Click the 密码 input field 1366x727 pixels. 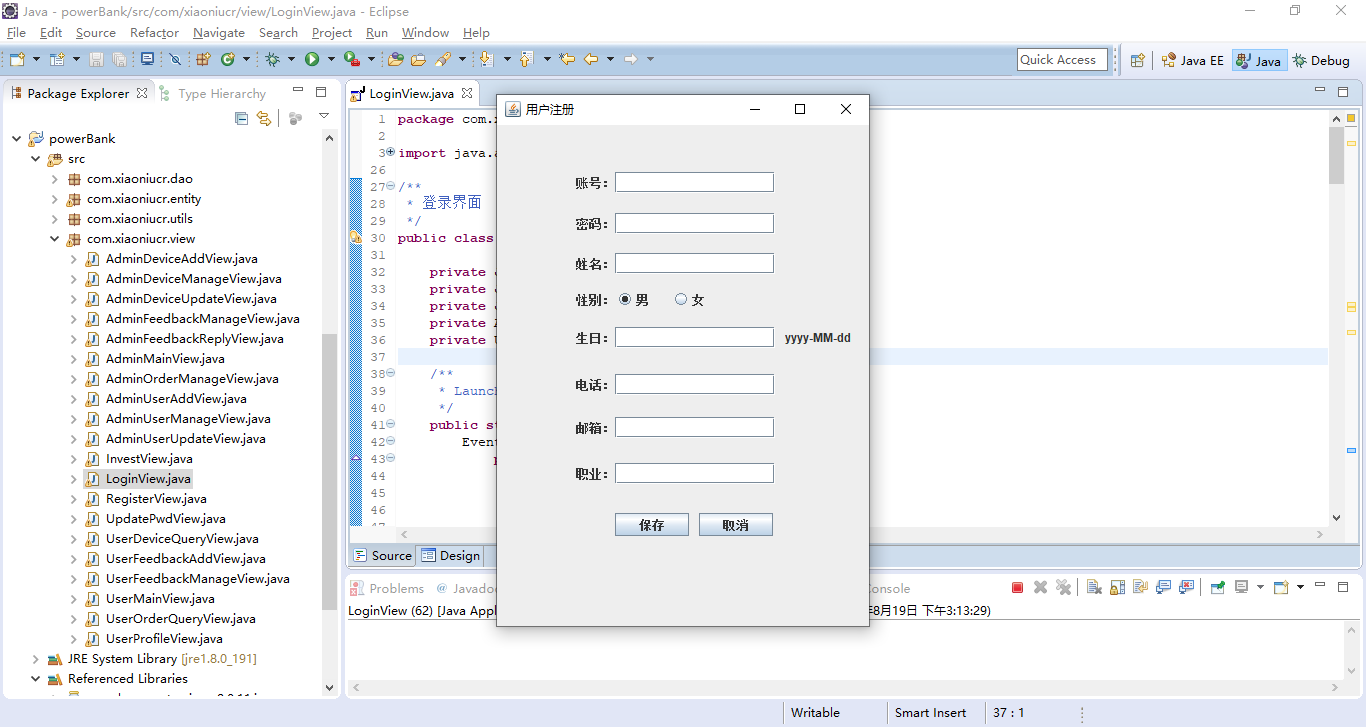694,223
